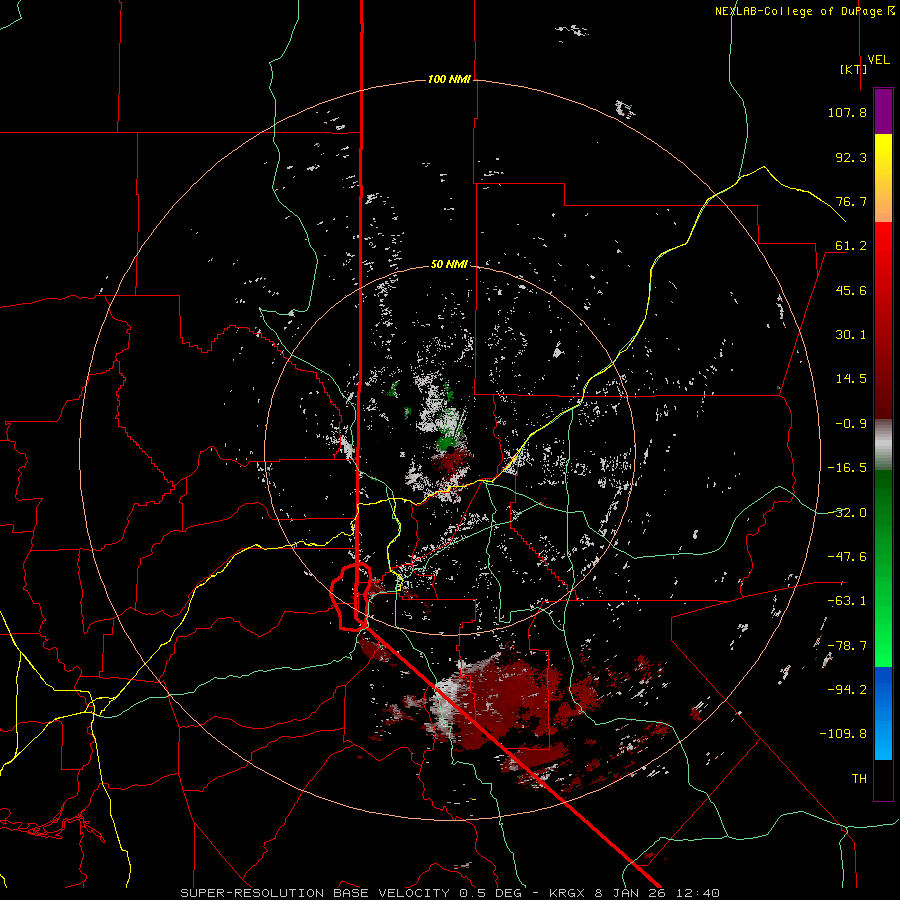Click the -16.5 legend value

tap(847, 468)
